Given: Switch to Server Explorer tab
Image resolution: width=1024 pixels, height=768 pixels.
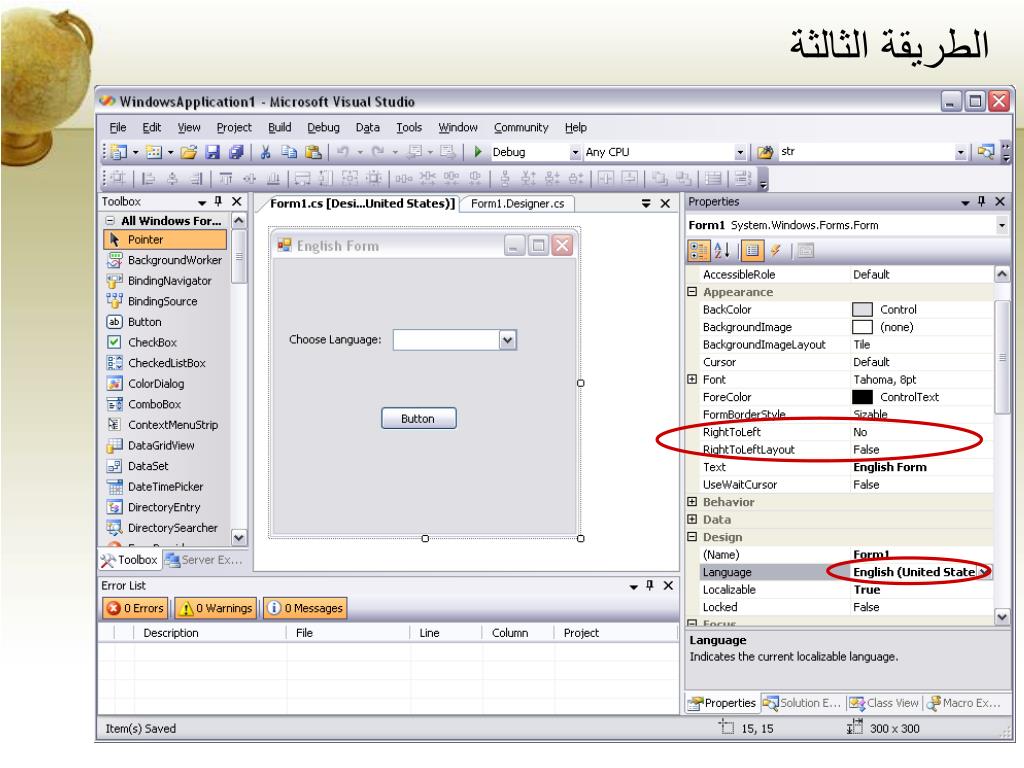Looking at the screenshot, I should tap(204, 560).
